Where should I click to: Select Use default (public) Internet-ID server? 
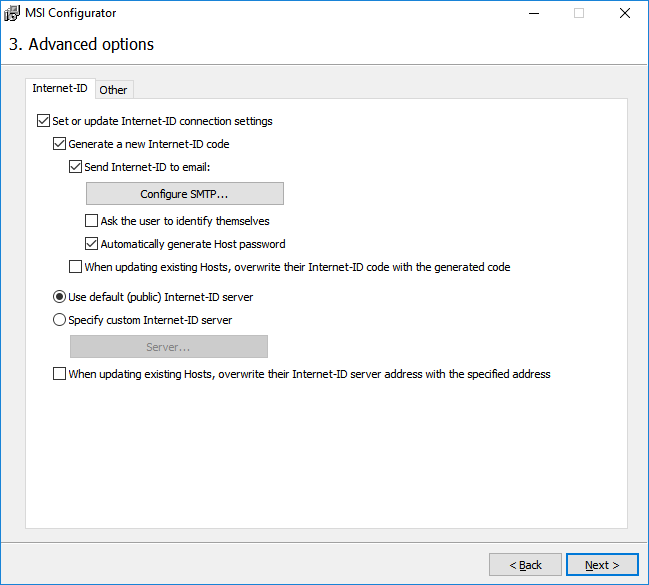coord(59,297)
